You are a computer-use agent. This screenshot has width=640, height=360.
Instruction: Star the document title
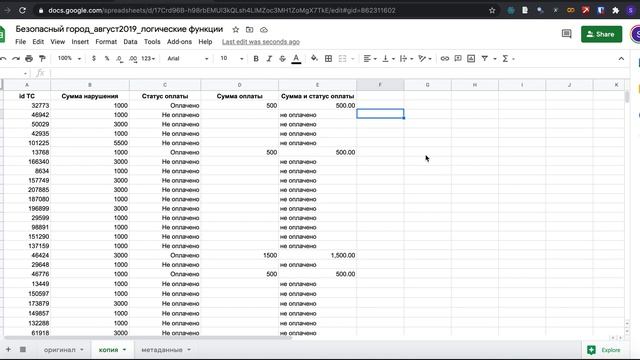click(236, 30)
